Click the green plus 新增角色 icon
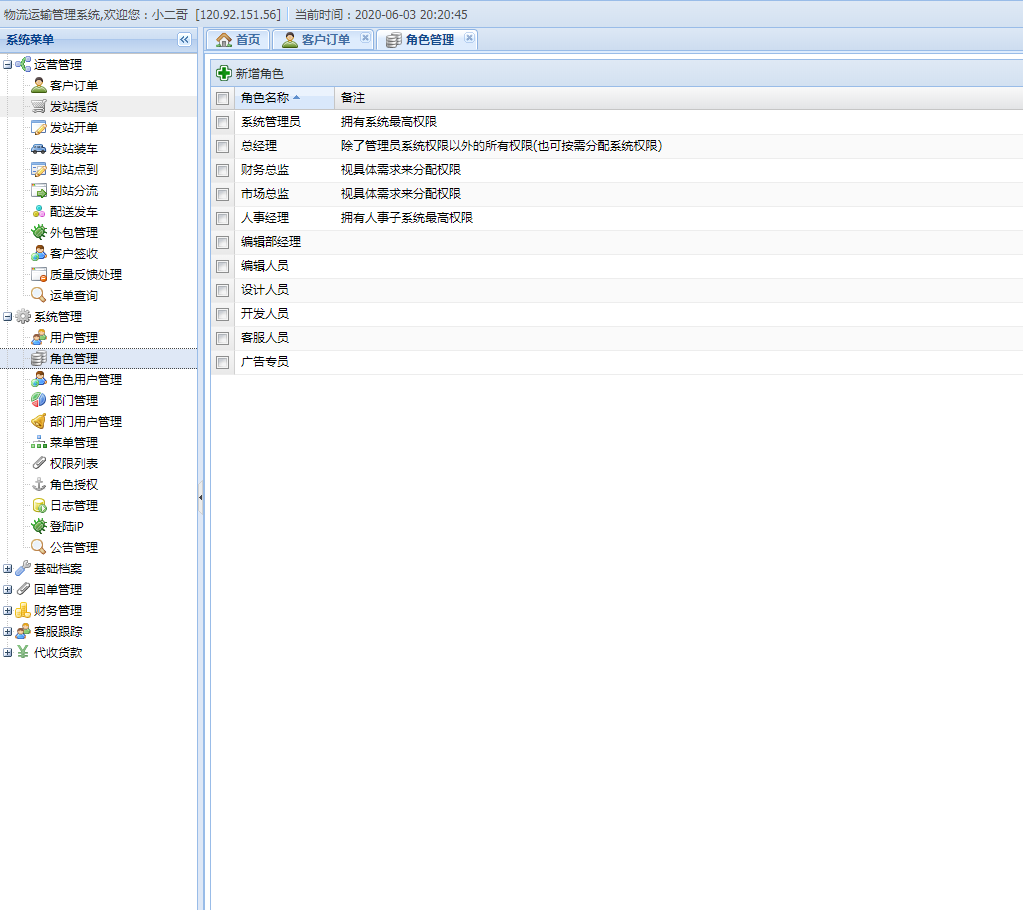Screen dimensions: 1023x910 click(224, 73)
